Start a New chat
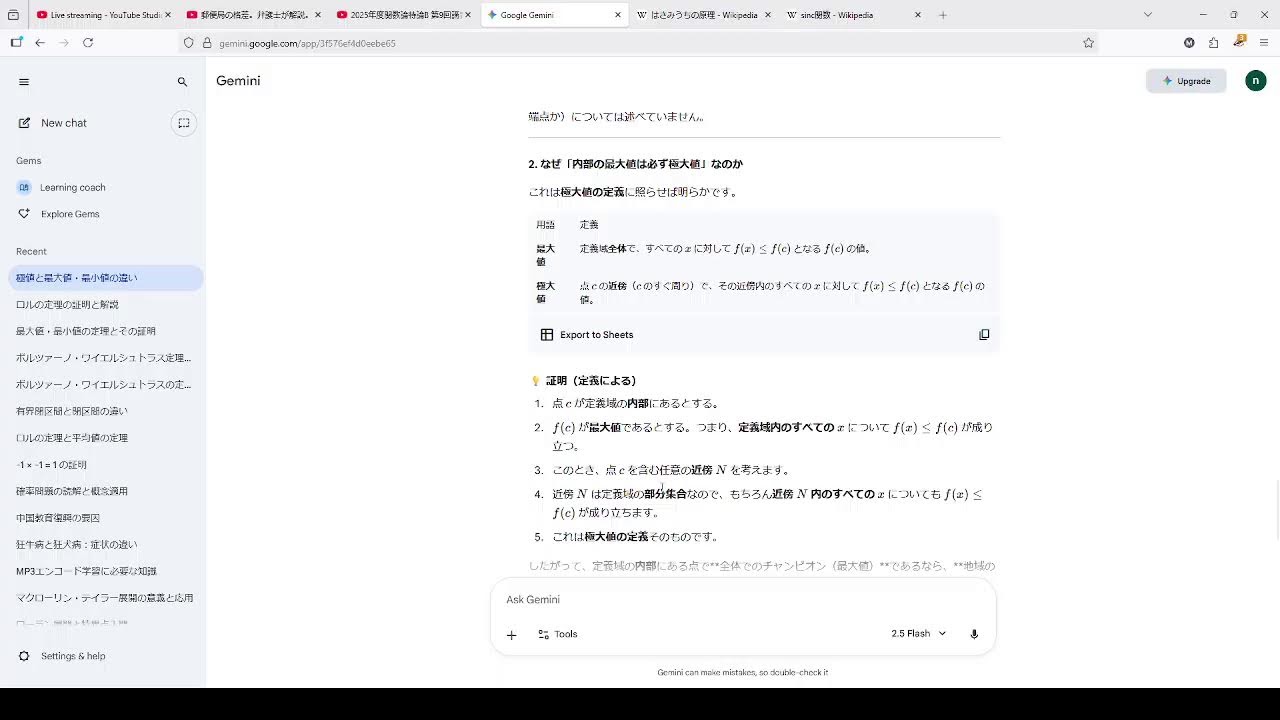Screen dimensions: 1280x720 point(64,123)
